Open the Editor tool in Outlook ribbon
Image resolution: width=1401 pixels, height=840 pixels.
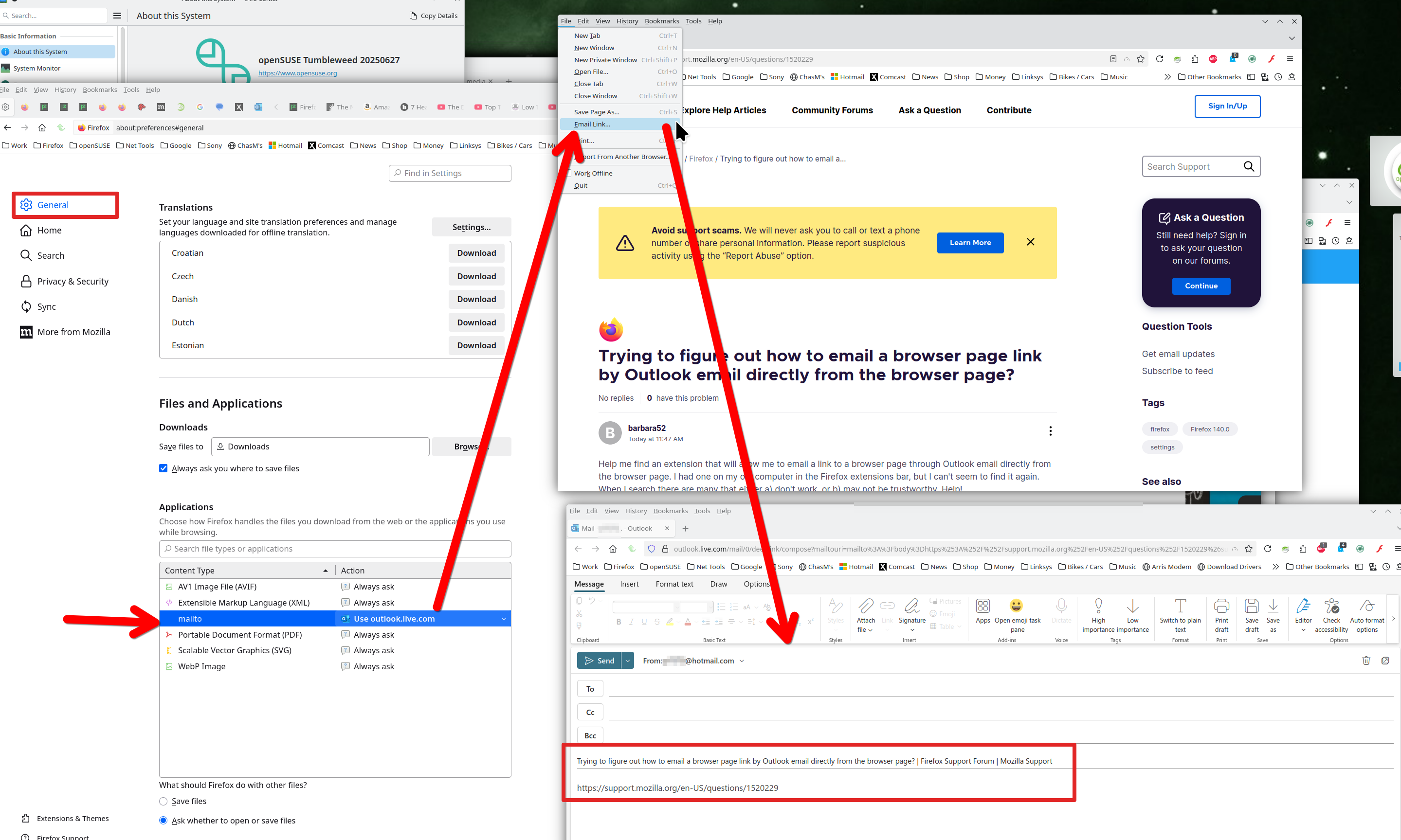tap(1303, 606)
